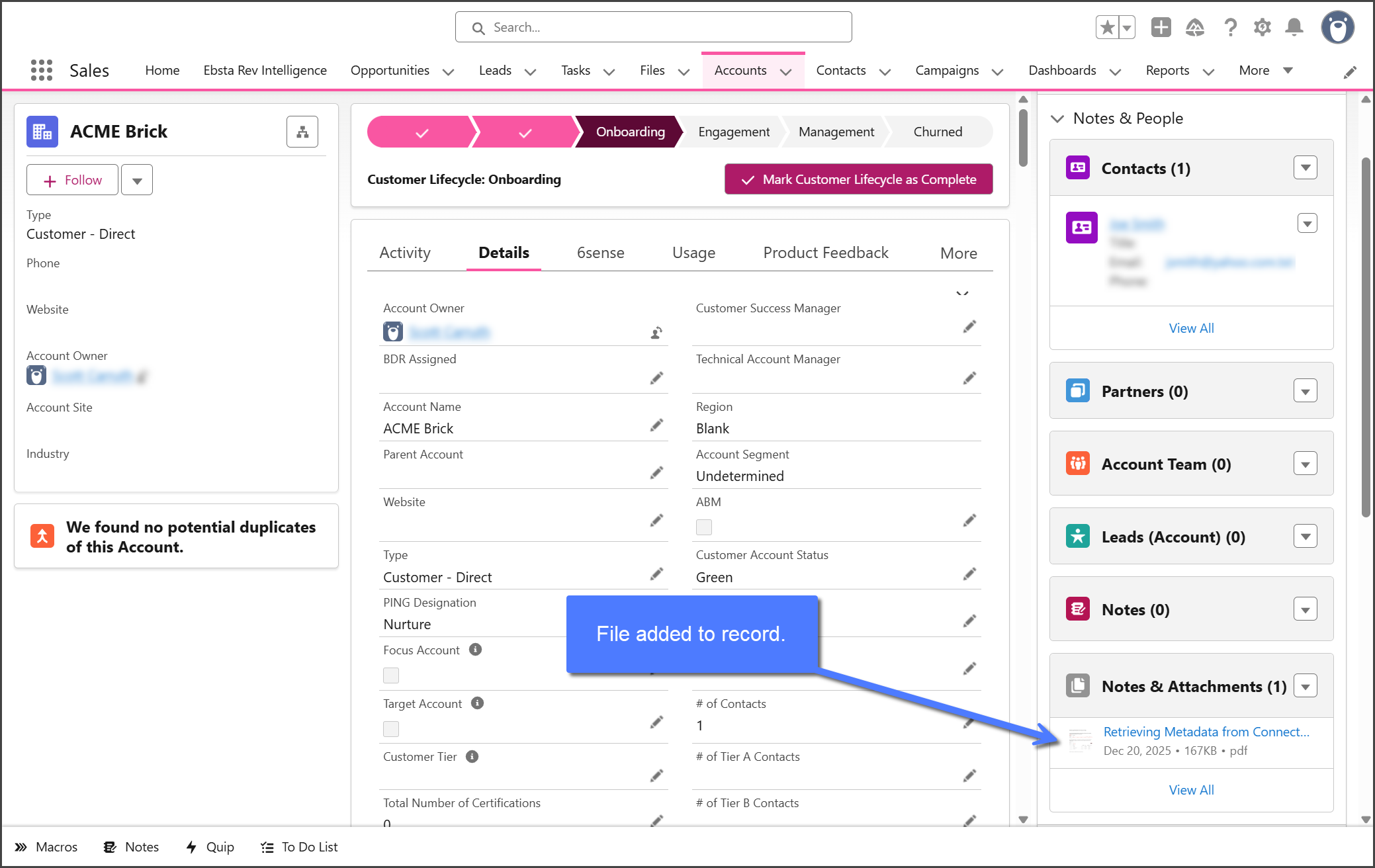Toggle the ABM checkbox
This screenshot has width=1375, height=868.
coord(704,527)
